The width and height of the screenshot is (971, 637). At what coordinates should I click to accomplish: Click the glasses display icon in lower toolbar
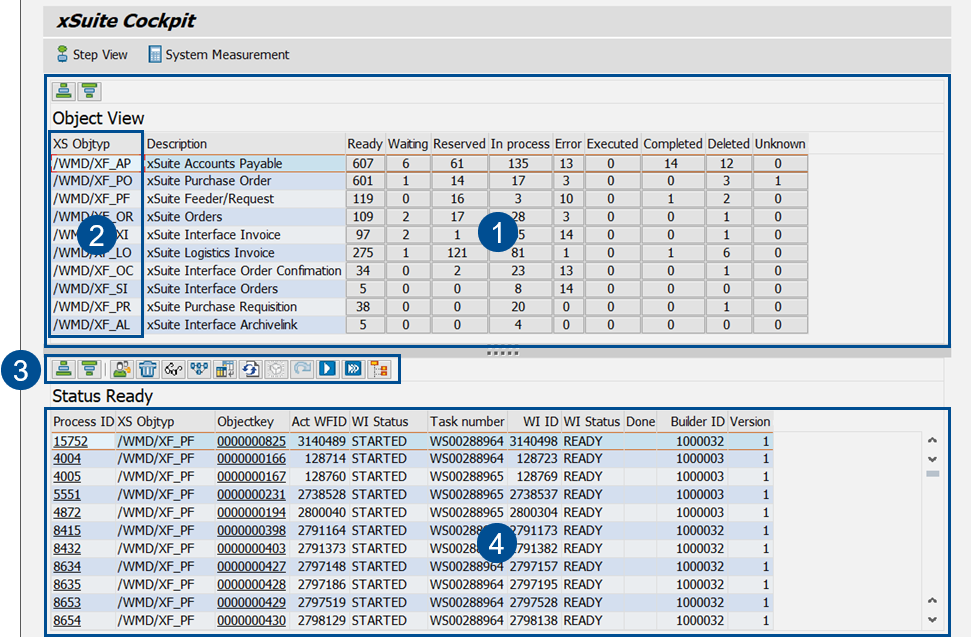173,370
